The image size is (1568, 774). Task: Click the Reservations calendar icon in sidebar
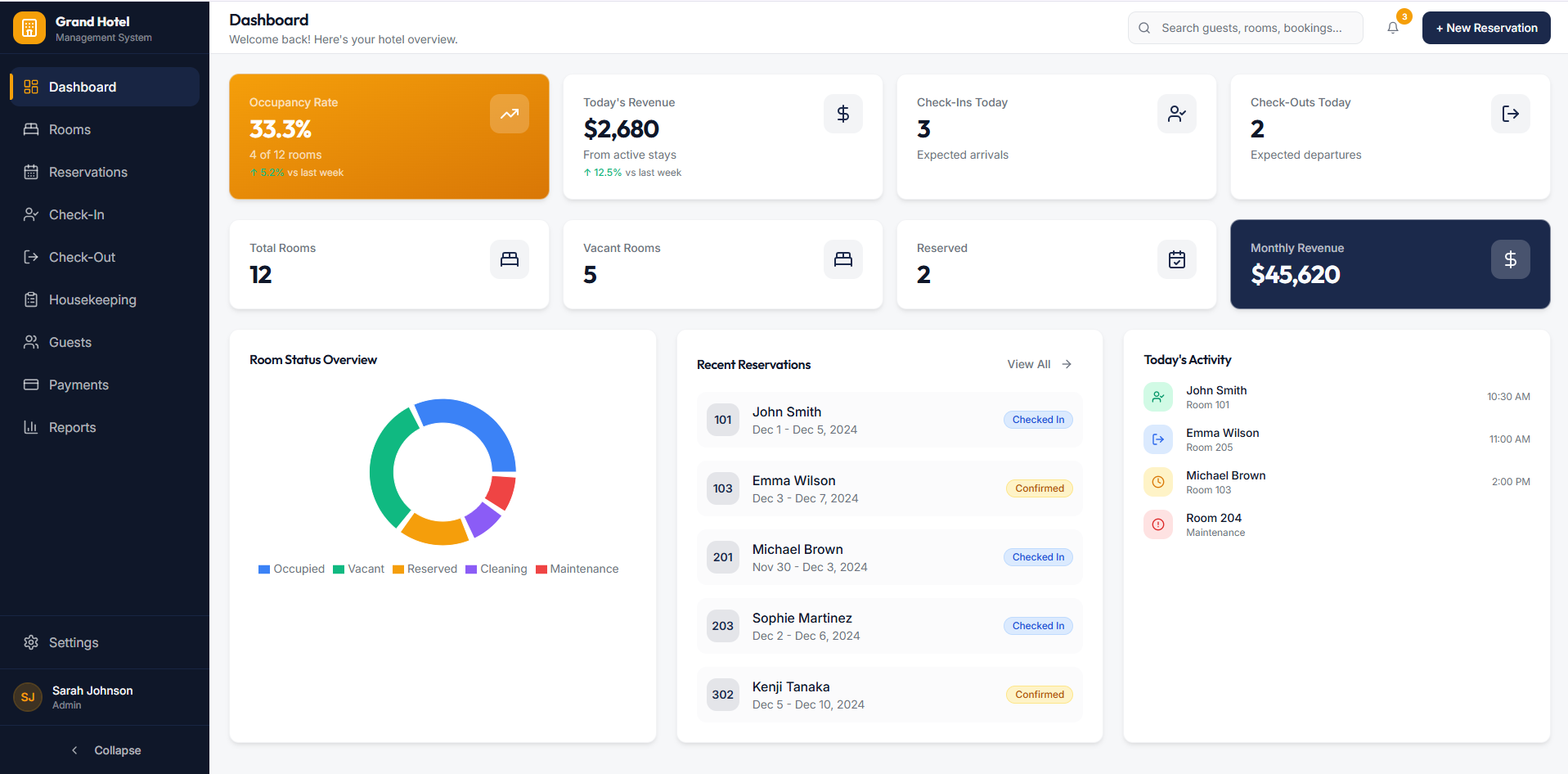31,172
